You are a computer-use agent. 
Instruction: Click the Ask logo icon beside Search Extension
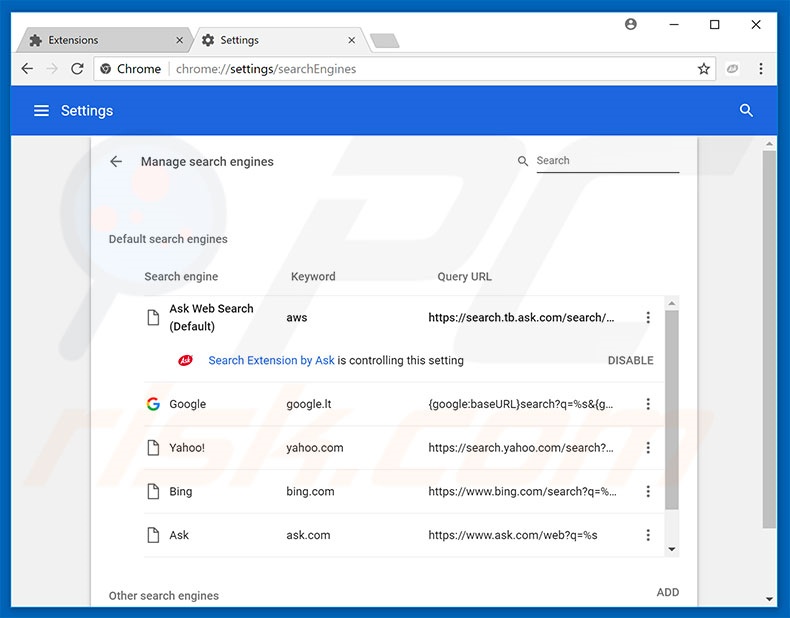click(x=185, y=361)
